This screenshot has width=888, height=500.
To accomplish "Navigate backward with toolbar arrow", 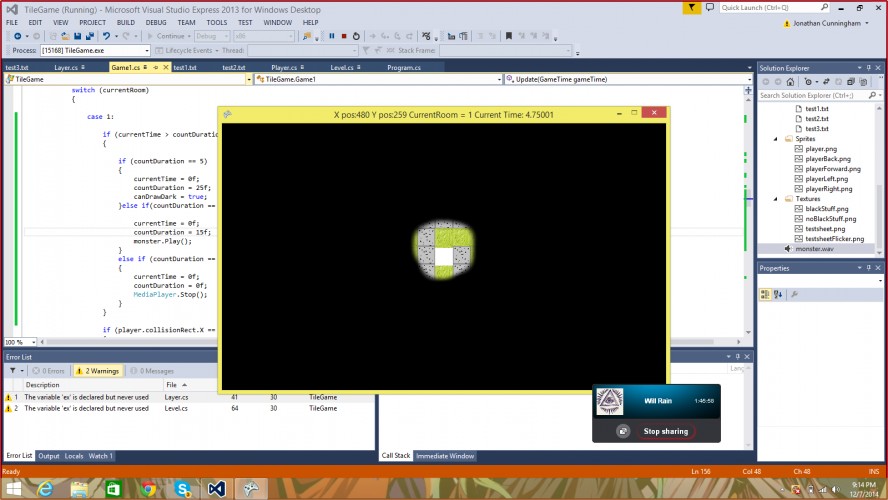I will pos(18,36).
